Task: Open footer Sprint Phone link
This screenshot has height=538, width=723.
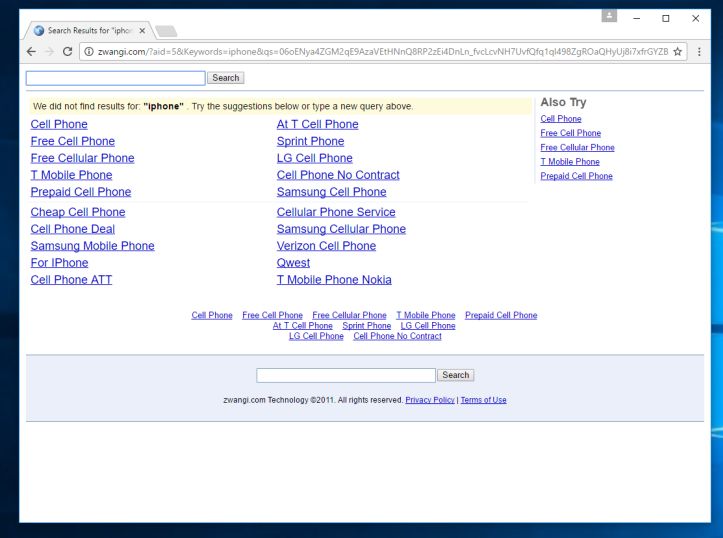Action: click(x=367, y=326)
